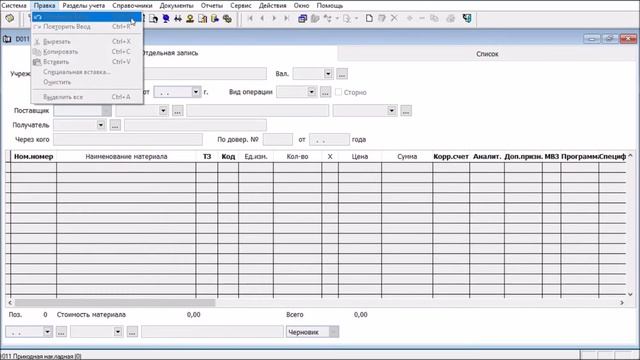Choose Специальная вставка menu entry
Screen dimensions: 640x360
87,72
